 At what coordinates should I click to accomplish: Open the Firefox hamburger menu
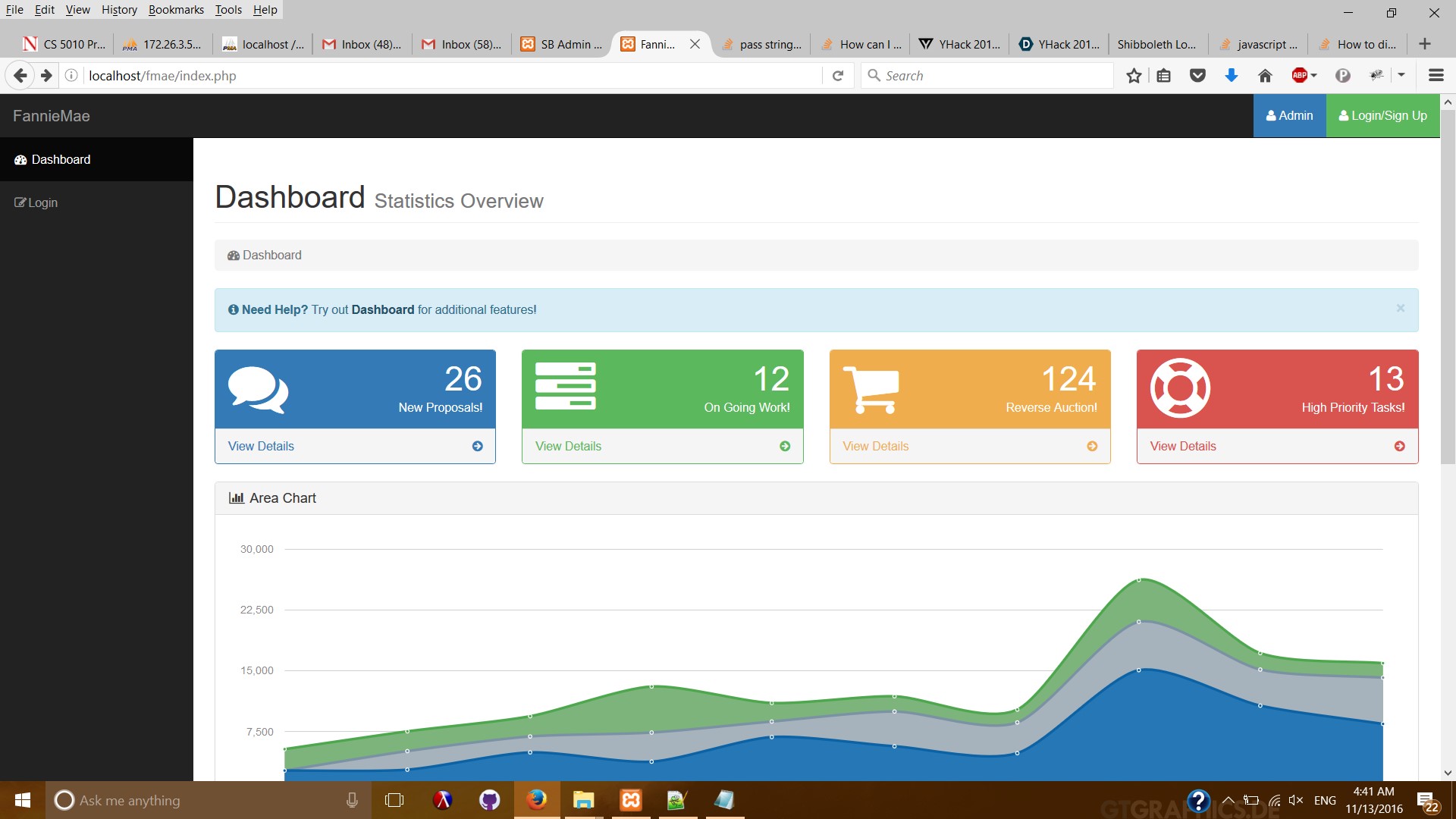click(1436, 76)
